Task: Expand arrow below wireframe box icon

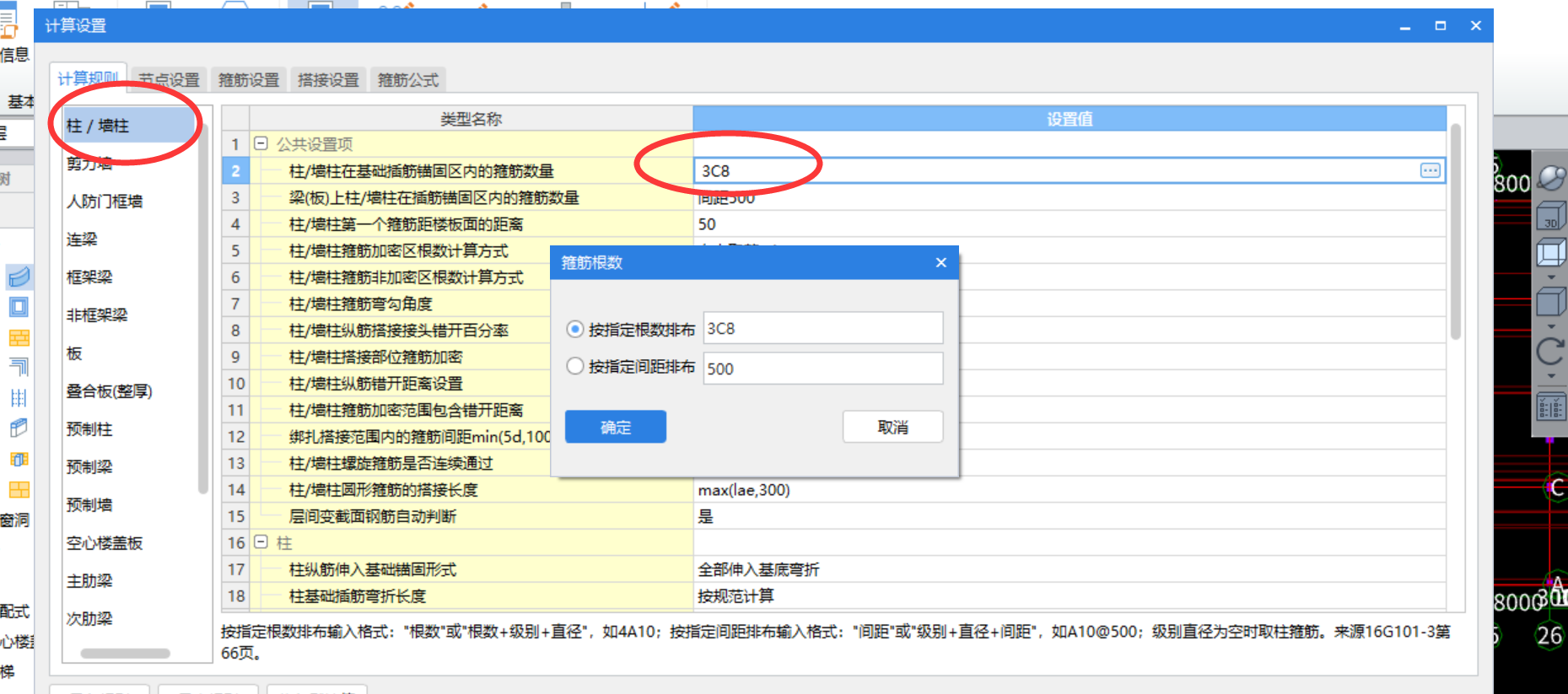Action: point(1551,277)
